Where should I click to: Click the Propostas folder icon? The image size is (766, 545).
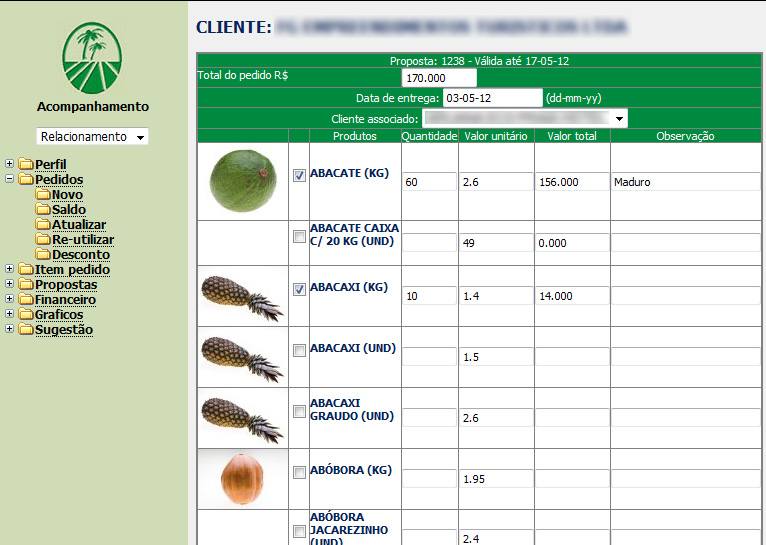[x=26, y=284]
